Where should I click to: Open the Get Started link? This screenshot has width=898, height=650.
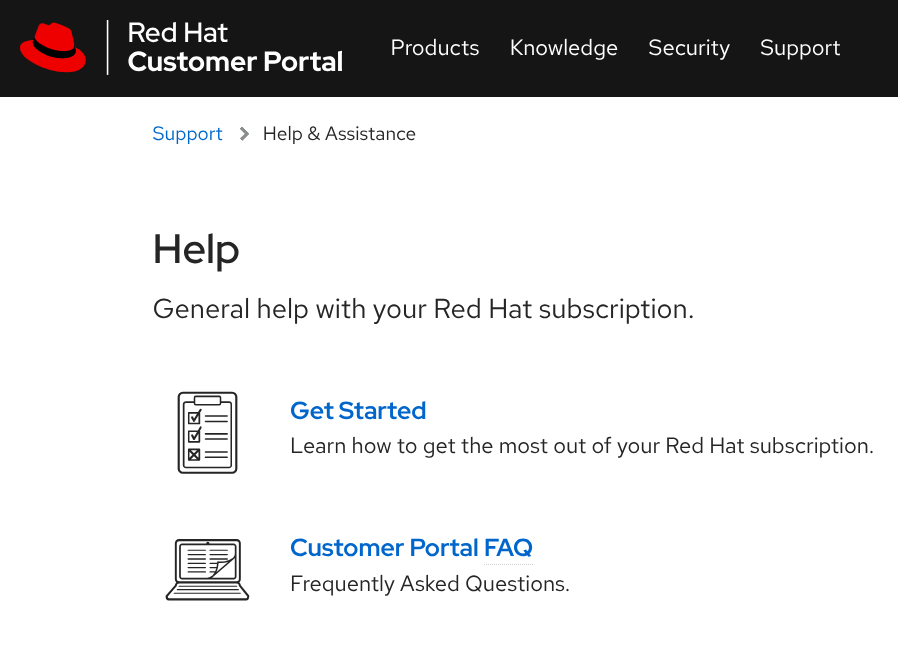click(358, 411)
